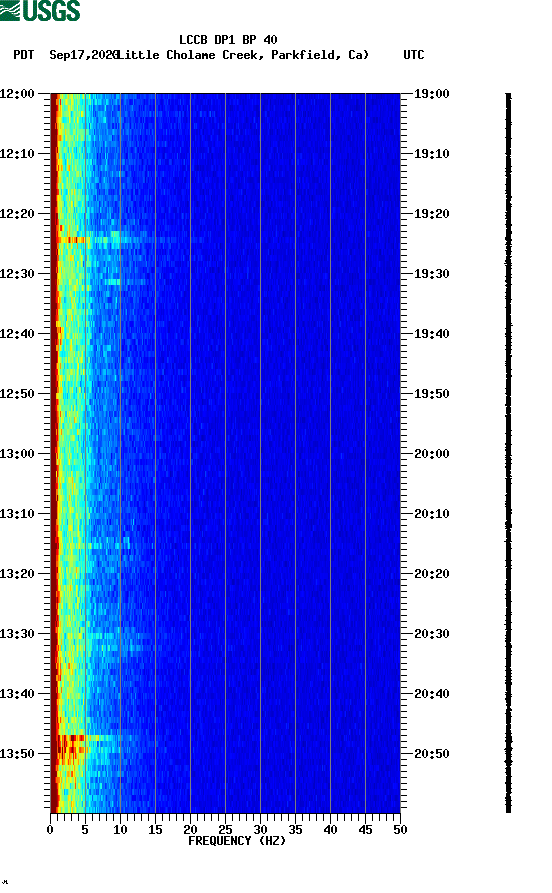The height and width of the screenshot is (893, 552).
Task: Click the 12:30 PDT time label
Action: [x=17, y=273]
